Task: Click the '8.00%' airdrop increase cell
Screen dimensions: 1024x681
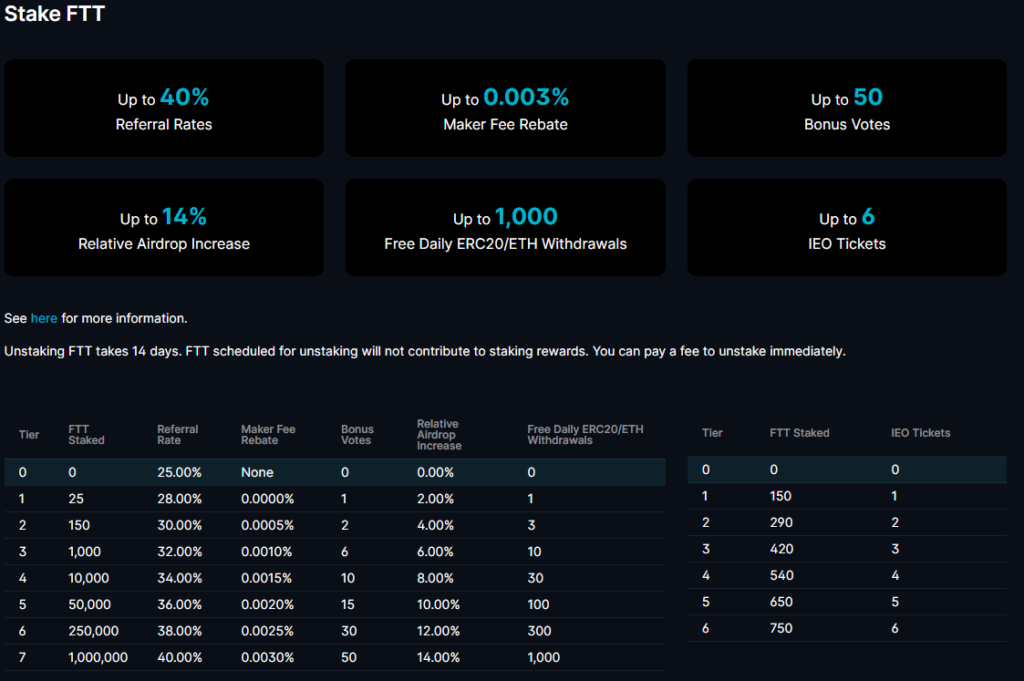Action: (x=435, y=578)
